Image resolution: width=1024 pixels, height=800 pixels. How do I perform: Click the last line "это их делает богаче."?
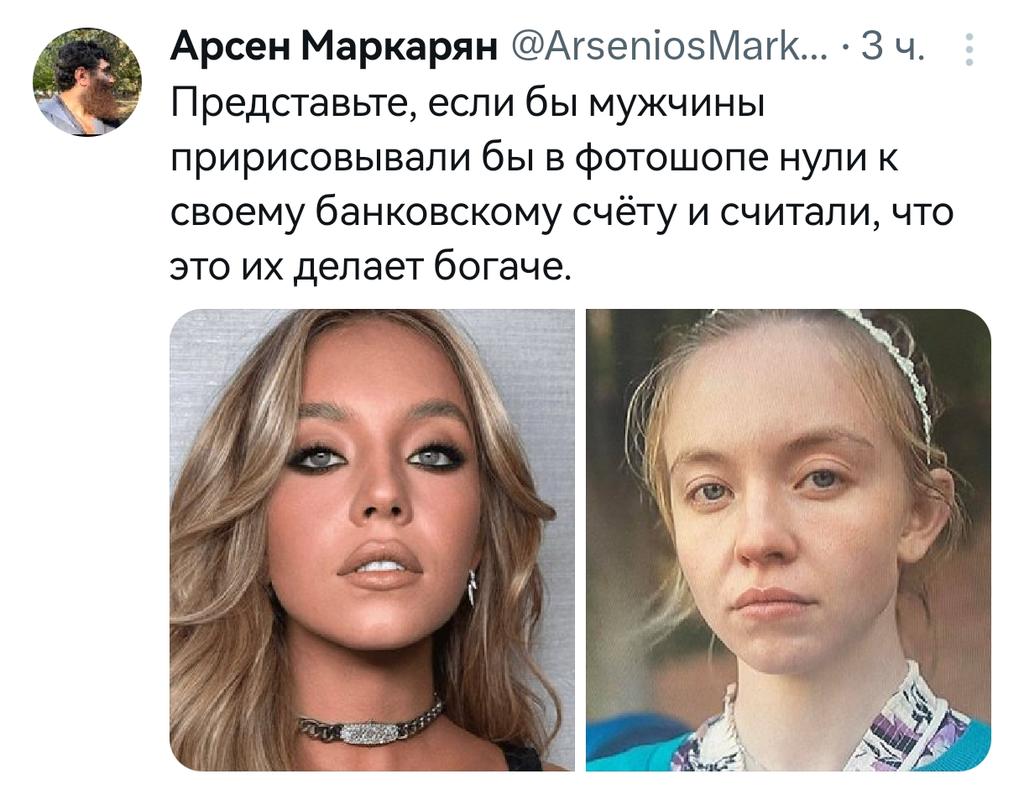point(371,267)
